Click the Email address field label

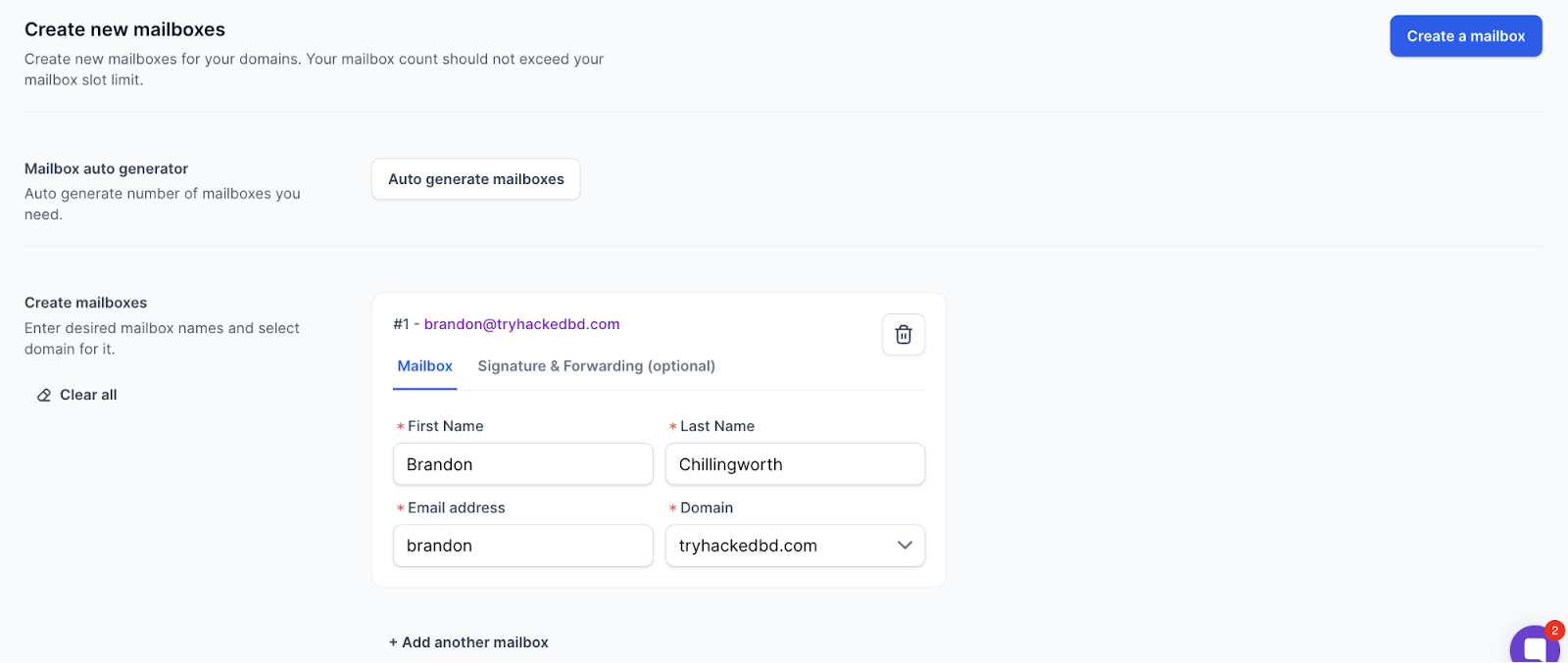pyautogui.click(x=457, y=507)
